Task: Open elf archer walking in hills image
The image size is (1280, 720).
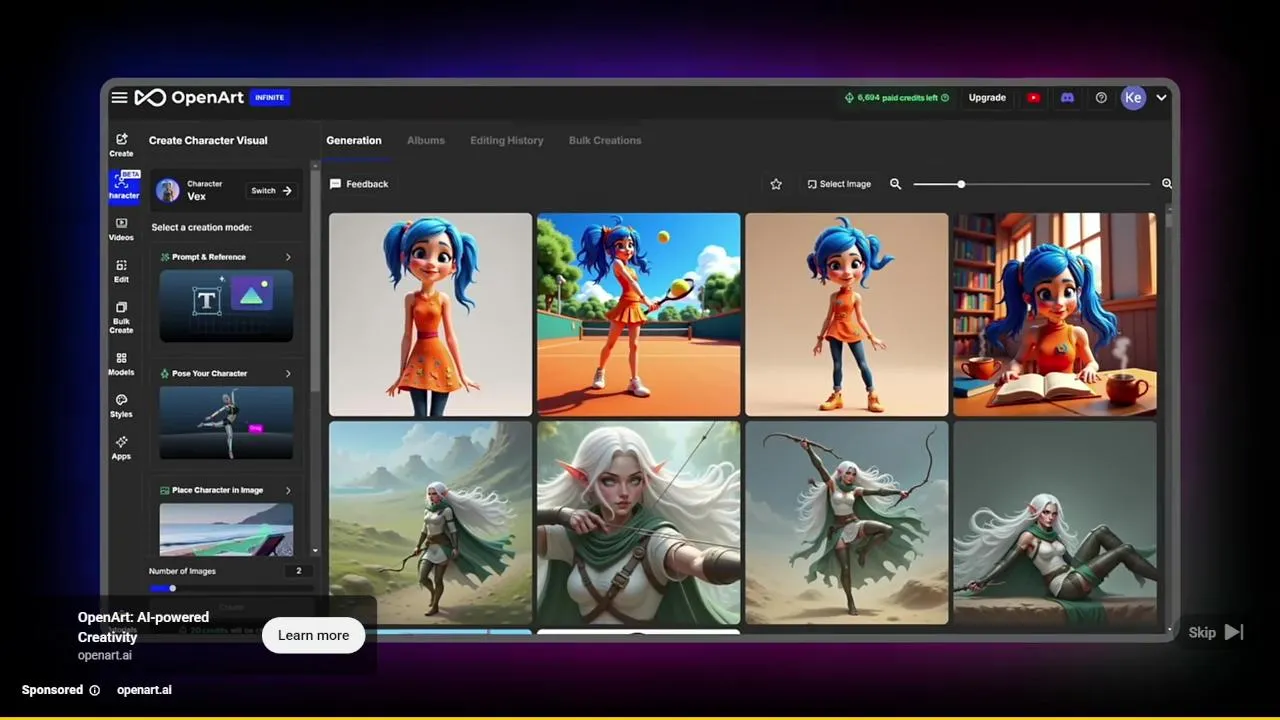Action: point(430,523)
